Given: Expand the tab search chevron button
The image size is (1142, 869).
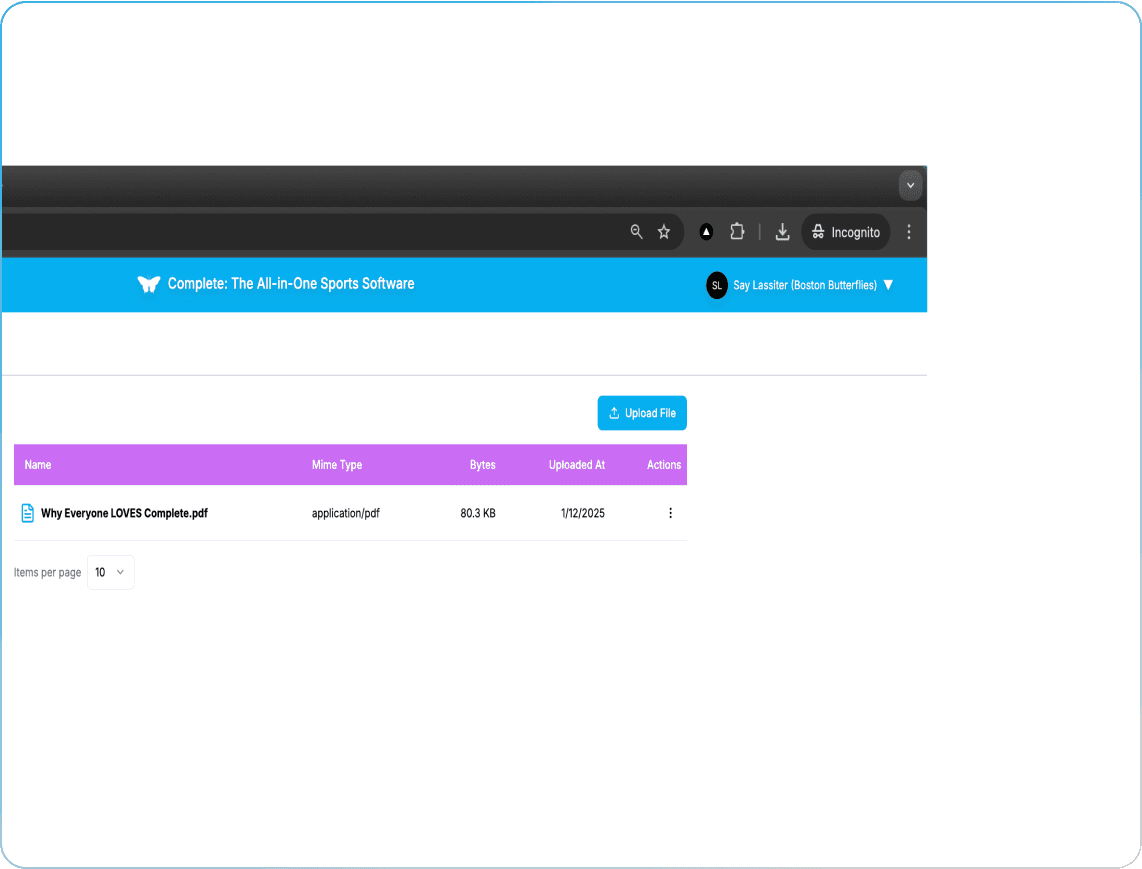Looking at the screenshot, I should tap(910, 185).
